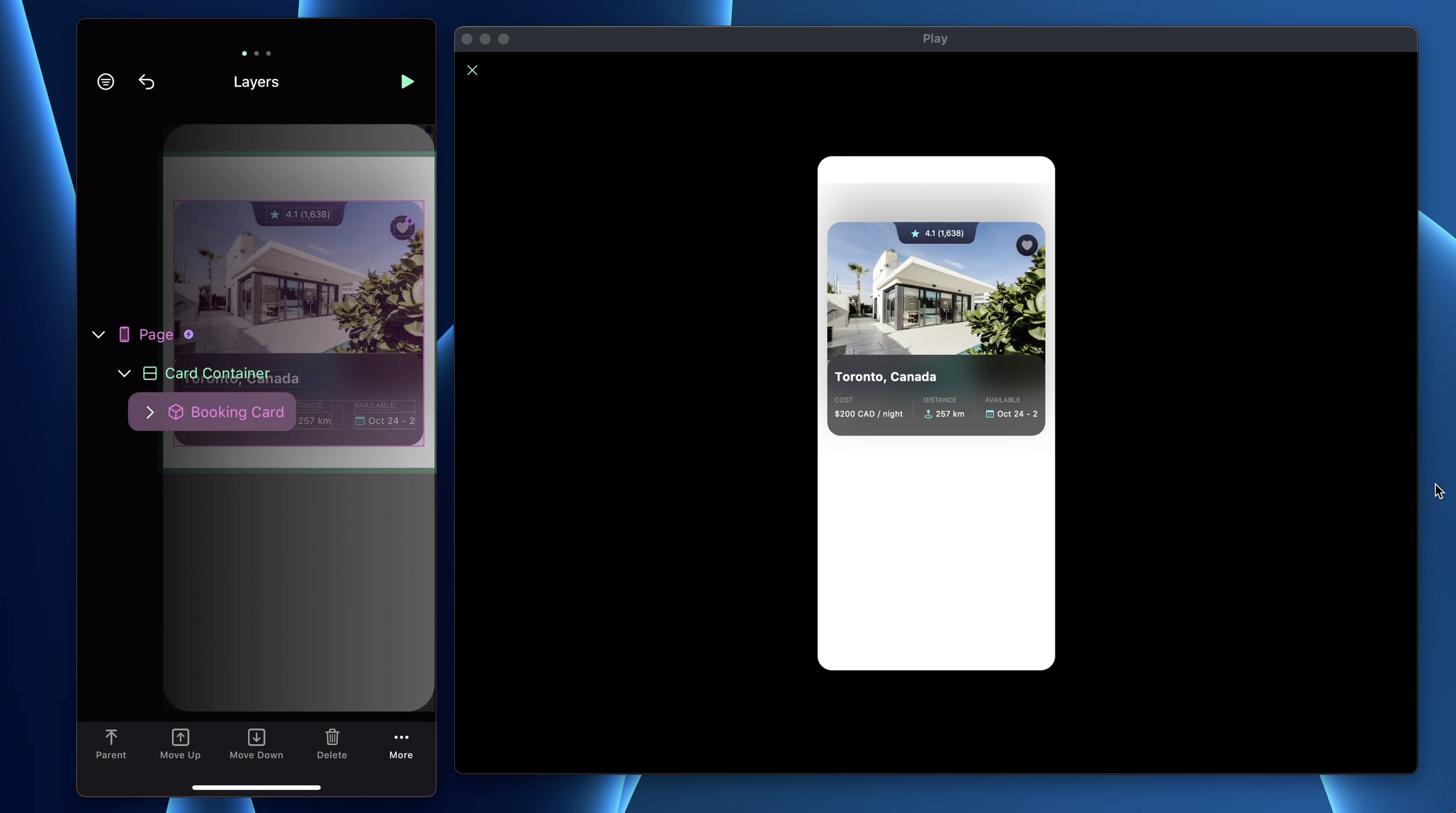Image resolution: width=1456 pixels, height=813 pixels.
Task: Collapse the Card Container chevron
Action: [x=124, y=373]
